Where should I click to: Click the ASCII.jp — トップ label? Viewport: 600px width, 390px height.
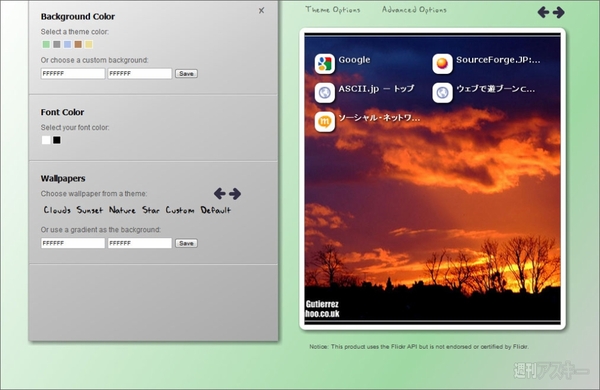(x=376, y=89)
